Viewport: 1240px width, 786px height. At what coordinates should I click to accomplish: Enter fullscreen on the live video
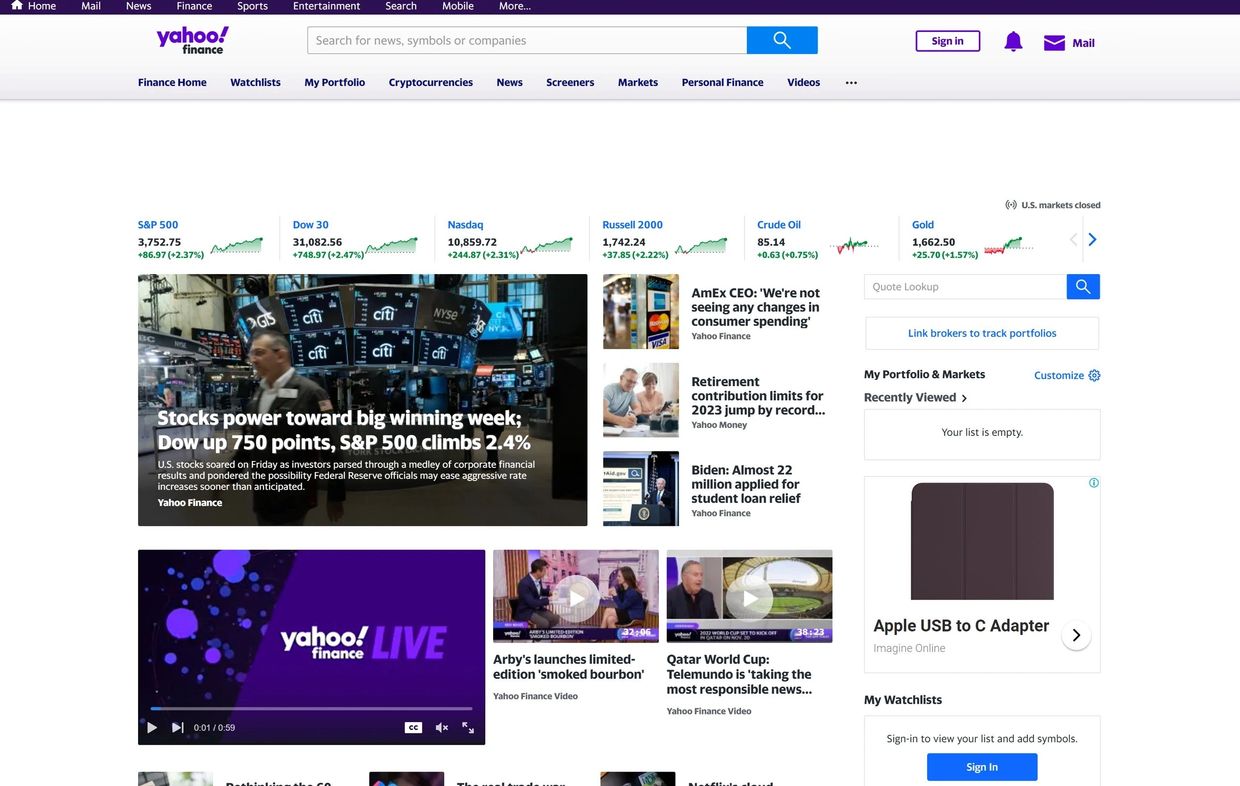[468, 728]
